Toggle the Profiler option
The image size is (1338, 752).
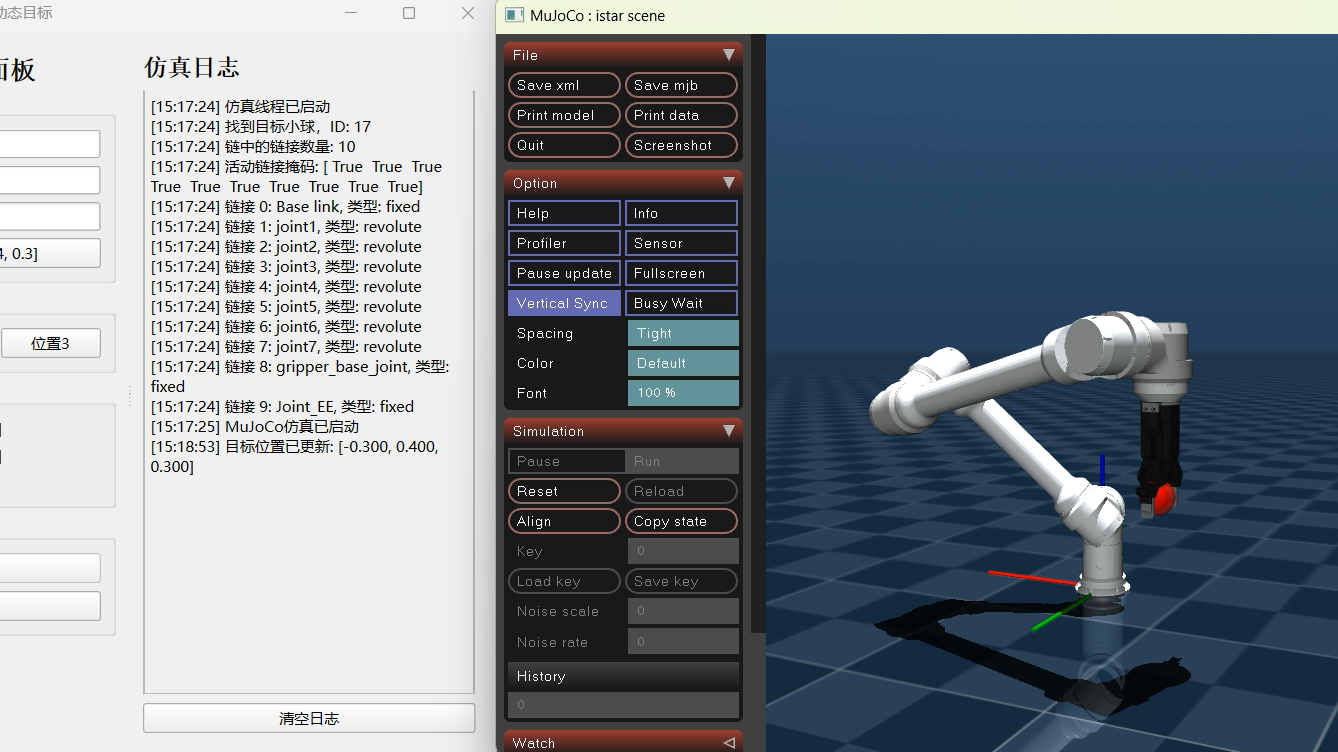pos(564,243)
